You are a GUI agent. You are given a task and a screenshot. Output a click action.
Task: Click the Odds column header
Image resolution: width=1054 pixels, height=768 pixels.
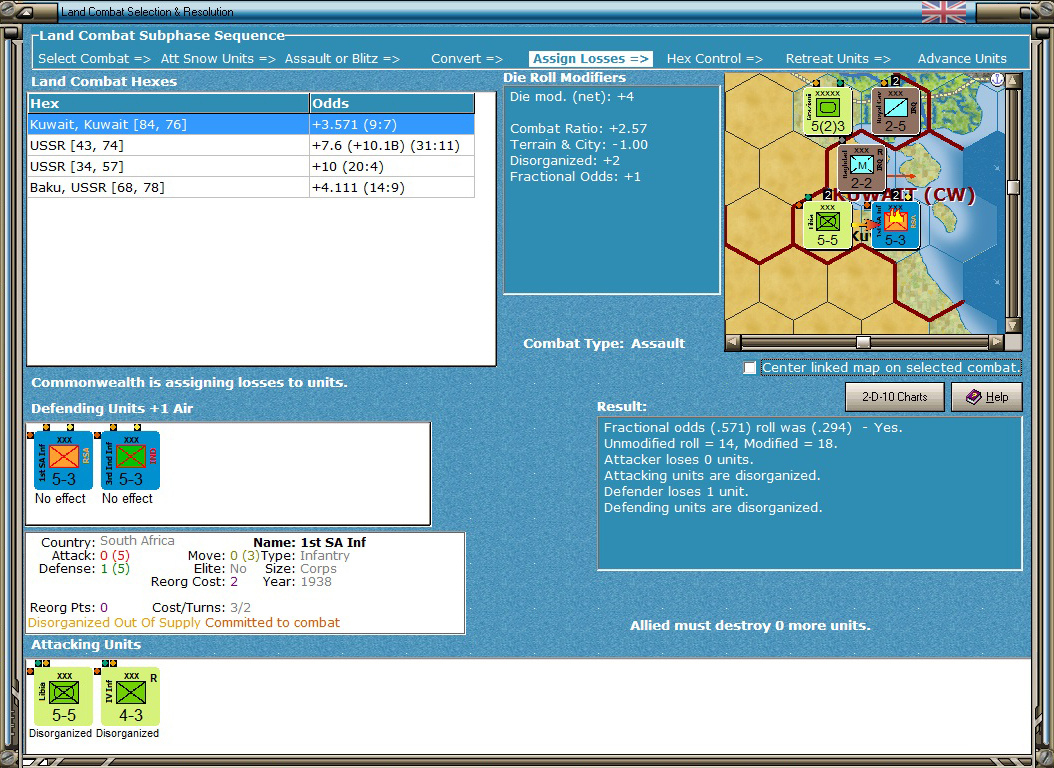pos(392,103)
